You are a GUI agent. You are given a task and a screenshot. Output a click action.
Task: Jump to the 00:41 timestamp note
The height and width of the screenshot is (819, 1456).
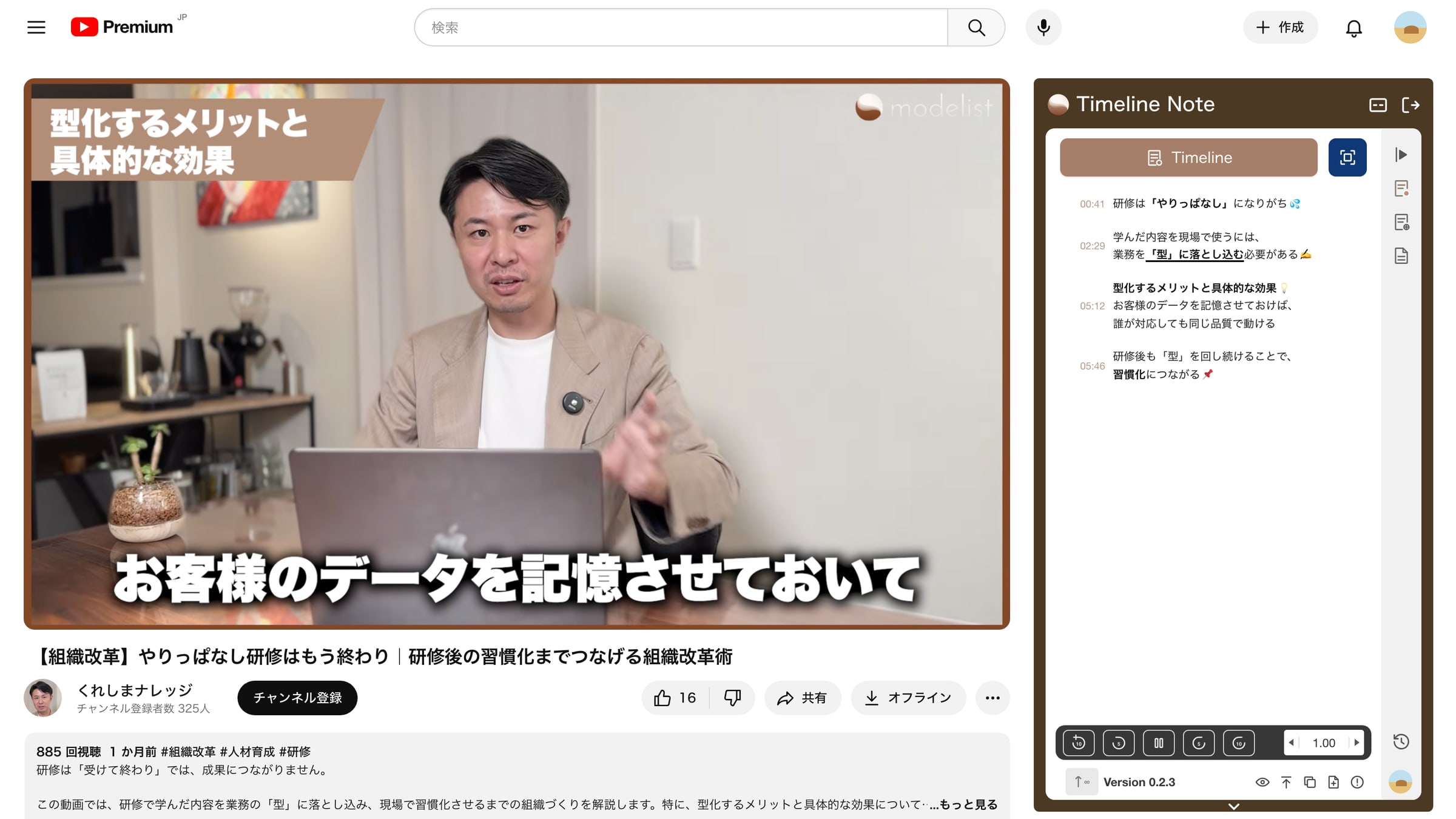click(x=1092, y=204)
